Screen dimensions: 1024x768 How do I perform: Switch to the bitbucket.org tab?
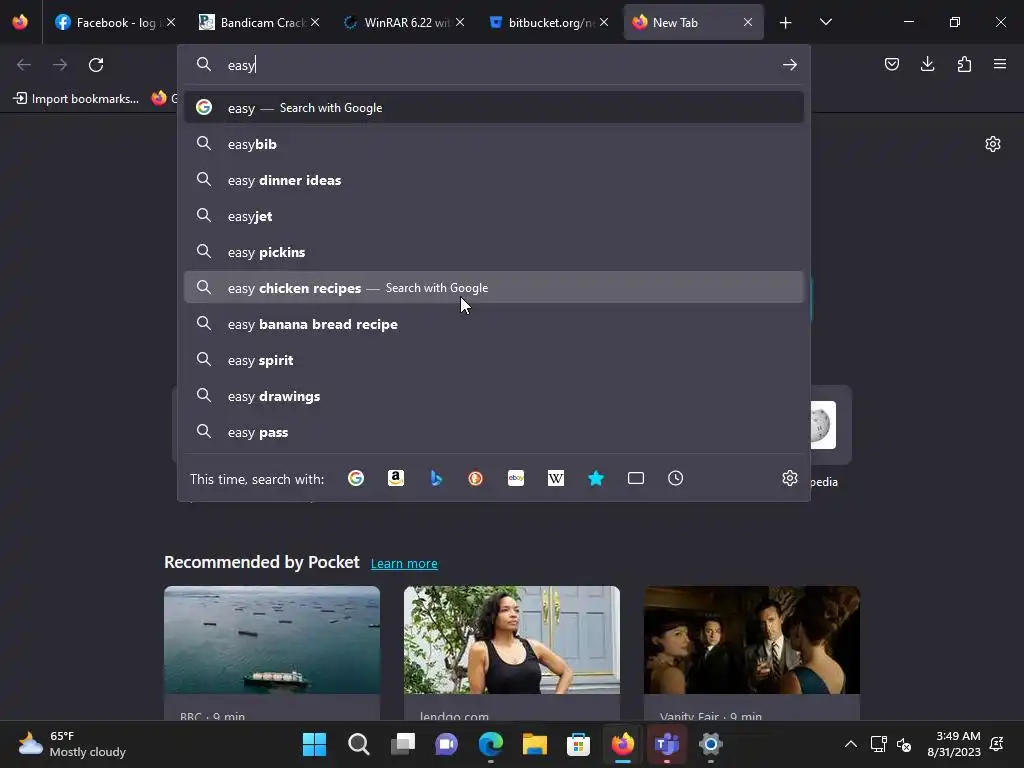coord(540,23)
